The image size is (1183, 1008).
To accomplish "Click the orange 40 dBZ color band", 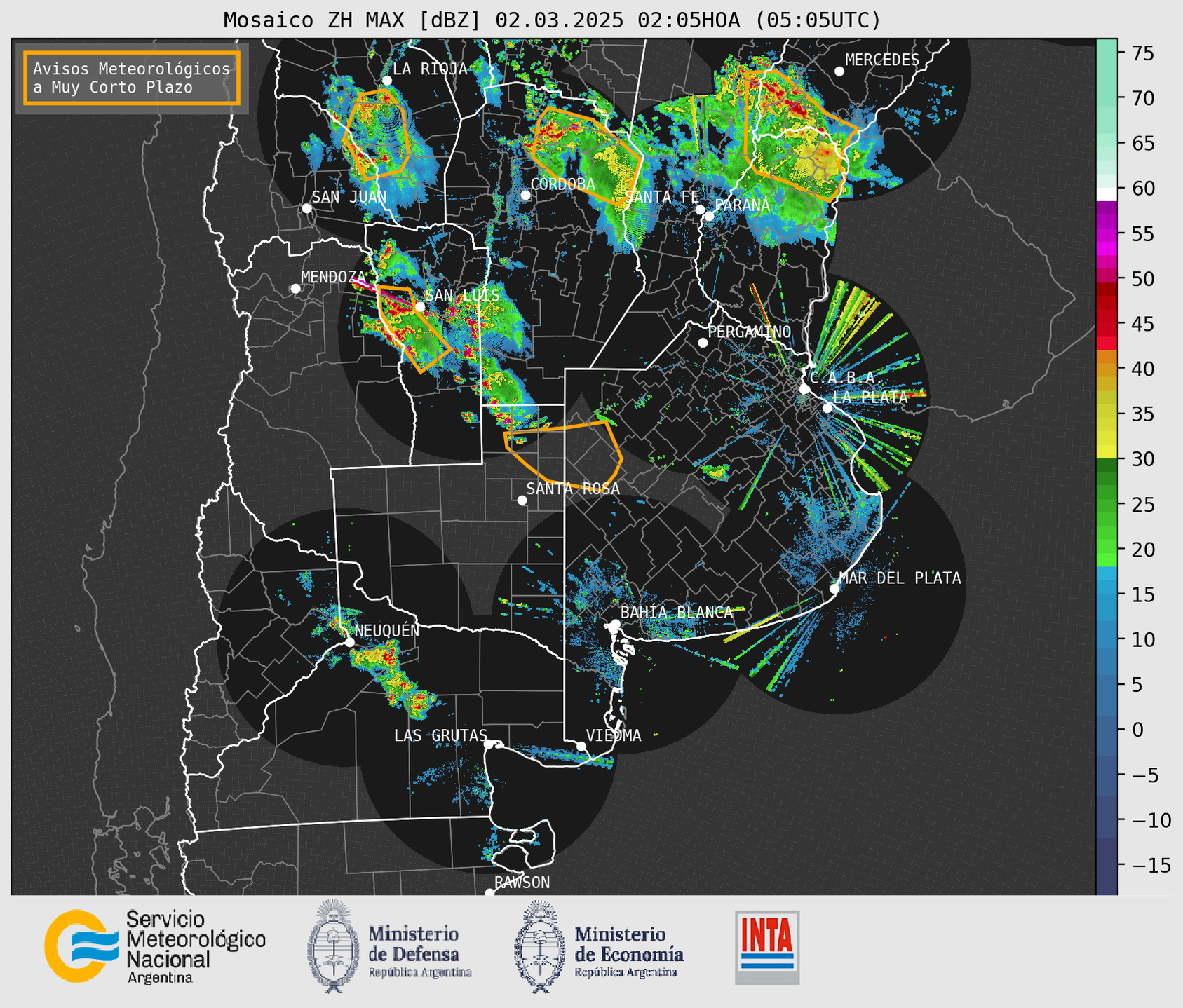I will pyautogui.click(x=1107, y=369).
